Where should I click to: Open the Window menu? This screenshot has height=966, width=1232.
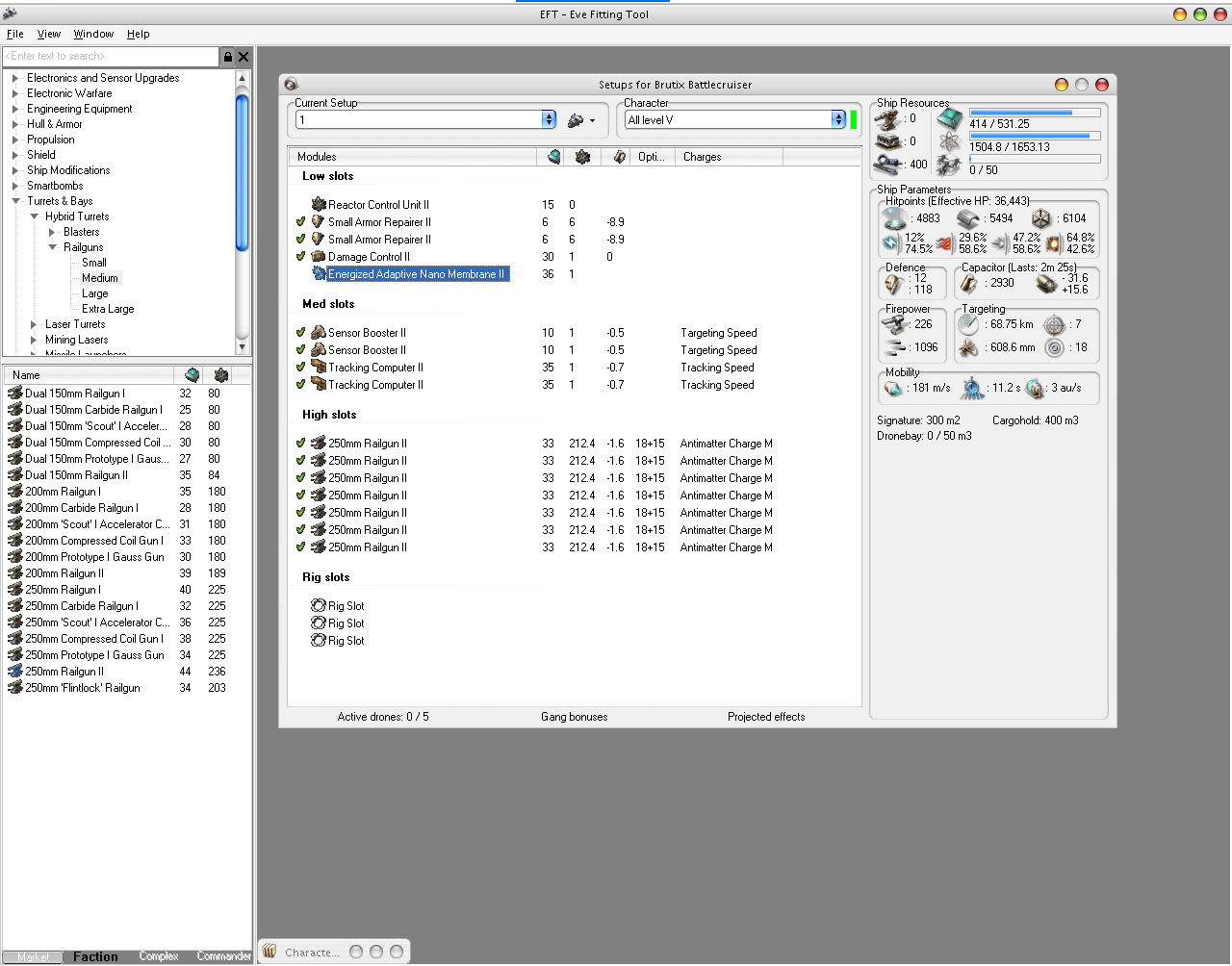[x=93, y=34]
